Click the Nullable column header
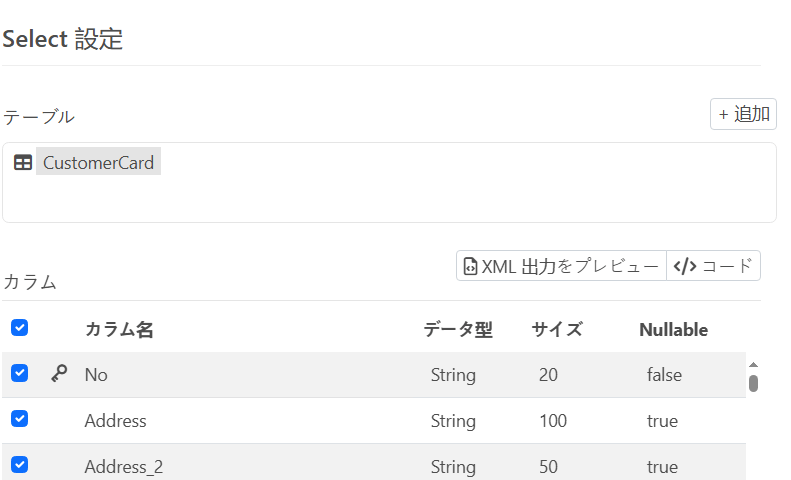The image size is (791, 480). [673, 329]
